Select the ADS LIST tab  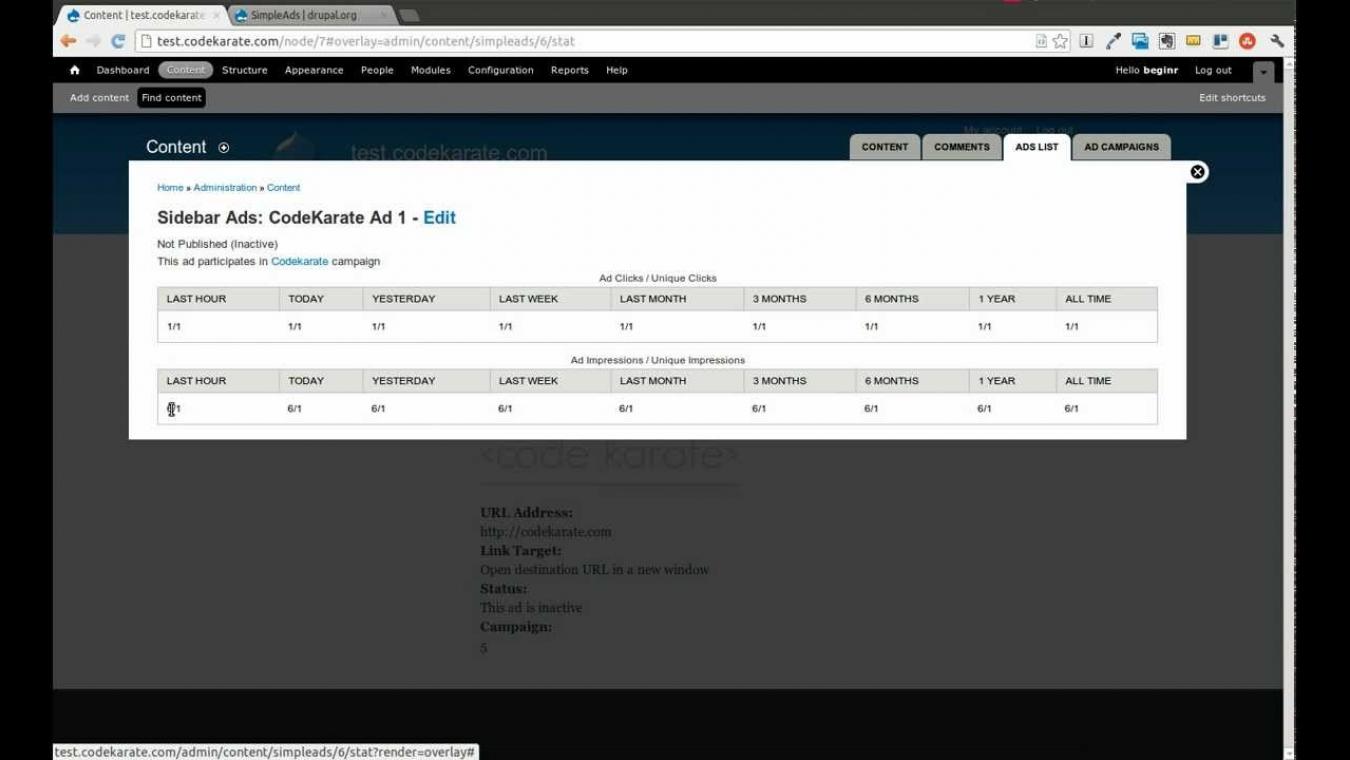[x=1037, y=147]
